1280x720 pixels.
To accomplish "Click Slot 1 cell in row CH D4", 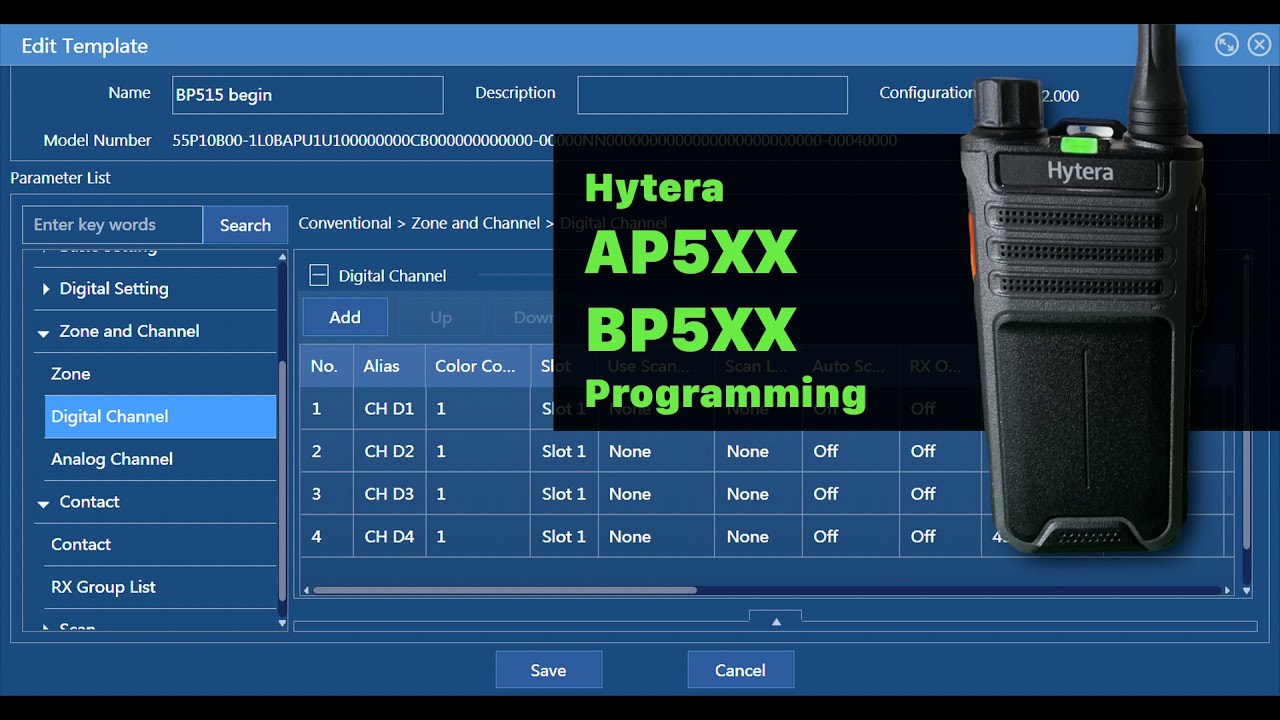I will point(564,537).
